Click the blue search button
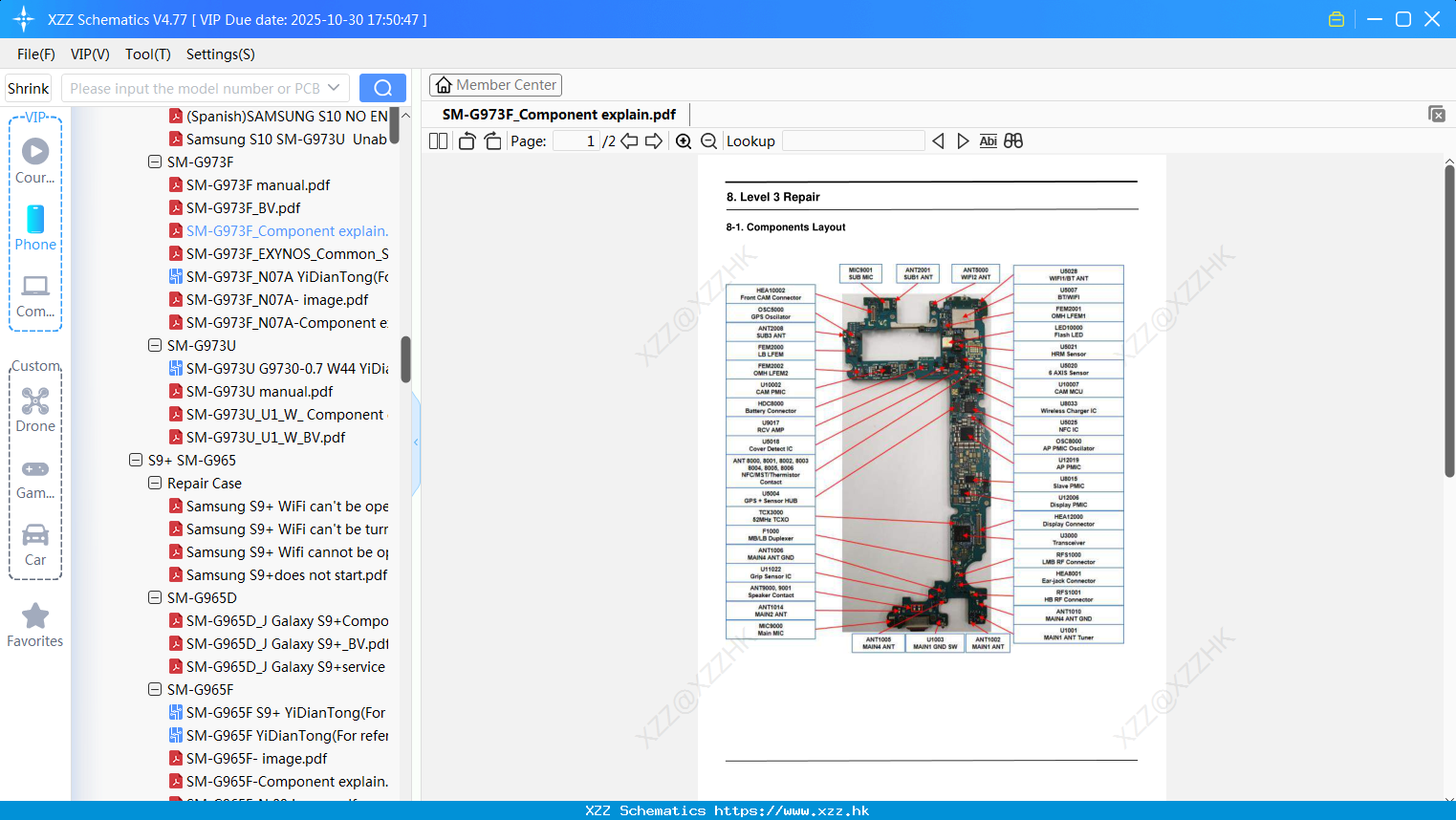This screenshot has height=820, width=1456. click(x=382, y=88)
